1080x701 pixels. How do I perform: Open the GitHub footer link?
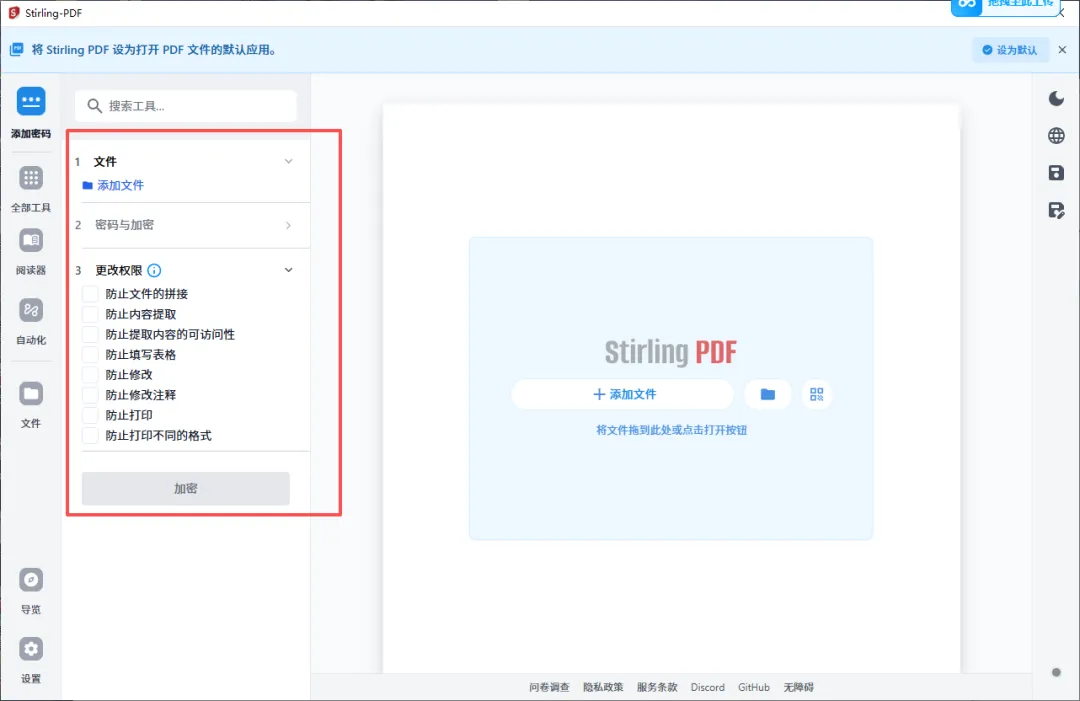coord(754,687)
